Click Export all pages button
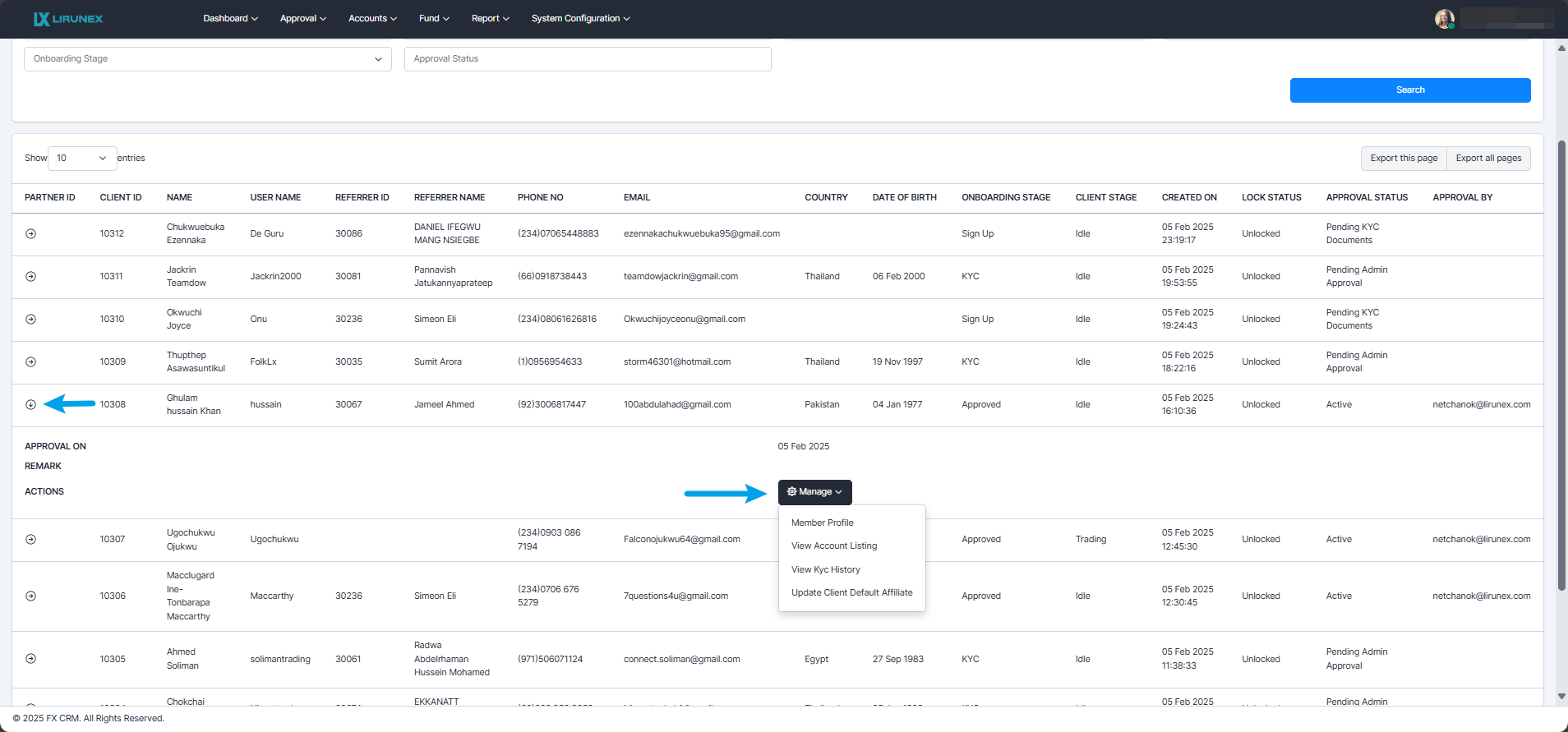1568x732 pixels. [1487, 159]
